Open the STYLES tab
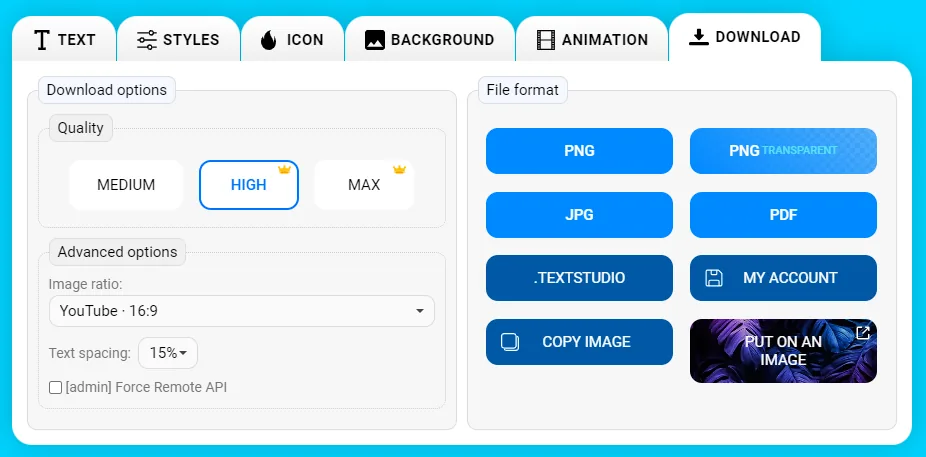The height and width of the screenshot is (457, 926). (x=178, y=39)
